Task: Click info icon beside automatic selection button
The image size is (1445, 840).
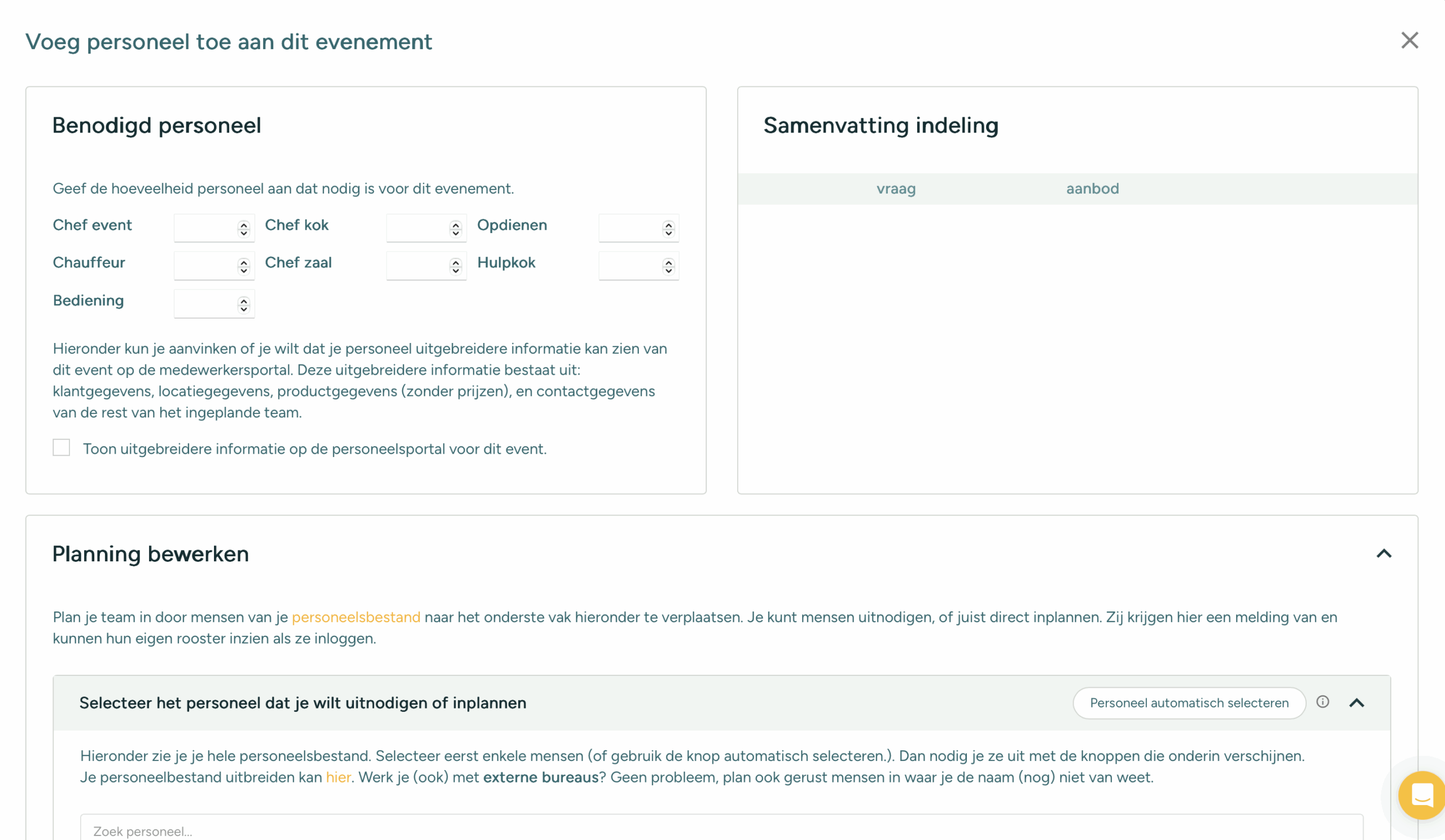Action: click(x=1323, y=702)
